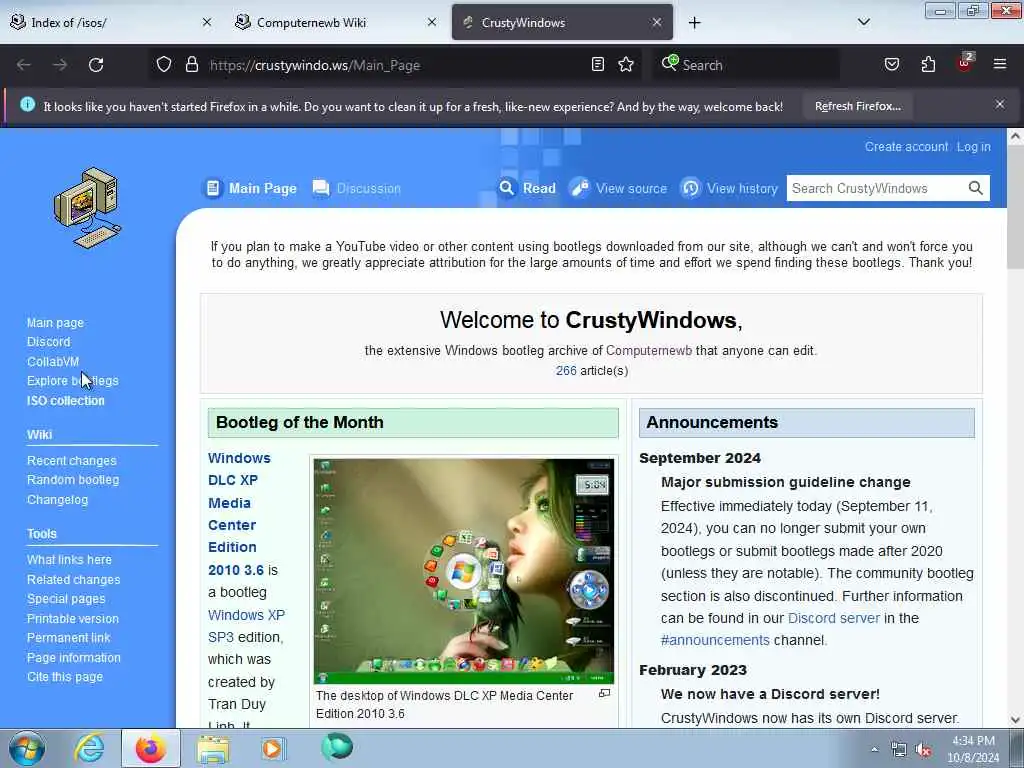Open a new tab with plus icon
The image size is (1024, 768).
point(695,23)
